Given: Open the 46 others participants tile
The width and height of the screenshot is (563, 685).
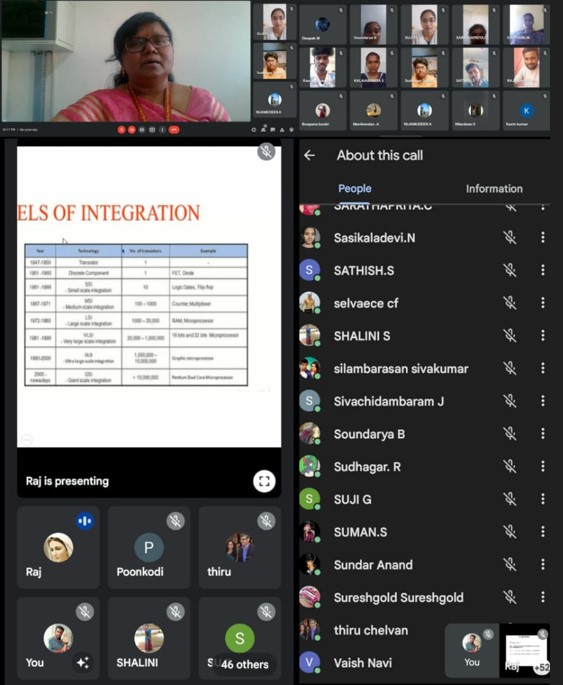Looking at the screenshot, I should tap(240, 638).
